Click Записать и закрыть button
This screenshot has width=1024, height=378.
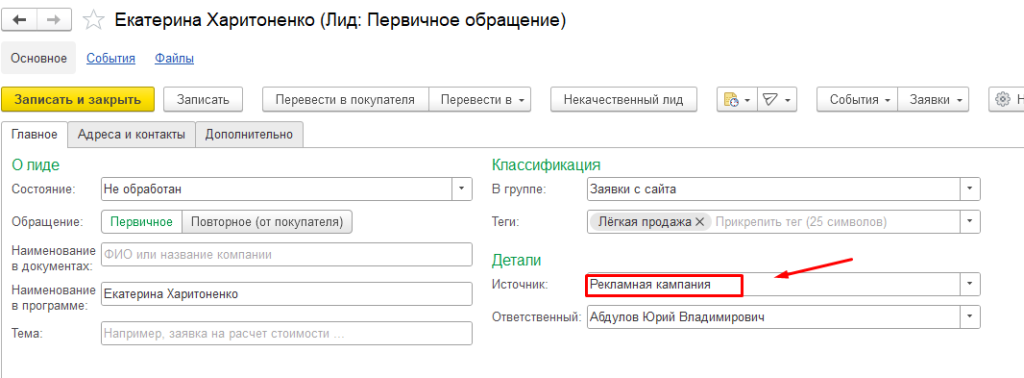point(78,100)
